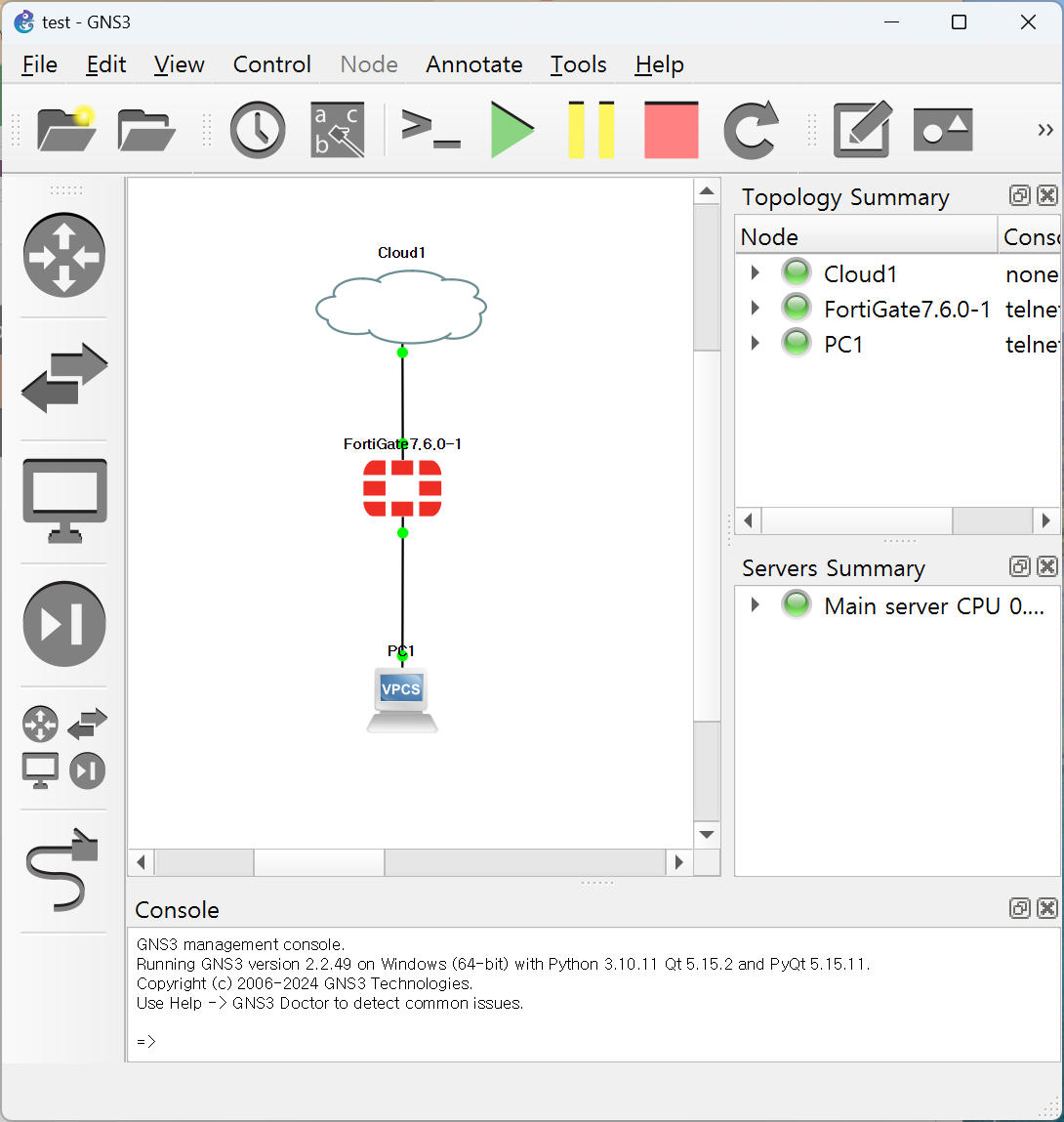Click canvas vertical scrollbar up arrow
The height and width of the screenshot is (1122, 1064).
tap(707, 191)
